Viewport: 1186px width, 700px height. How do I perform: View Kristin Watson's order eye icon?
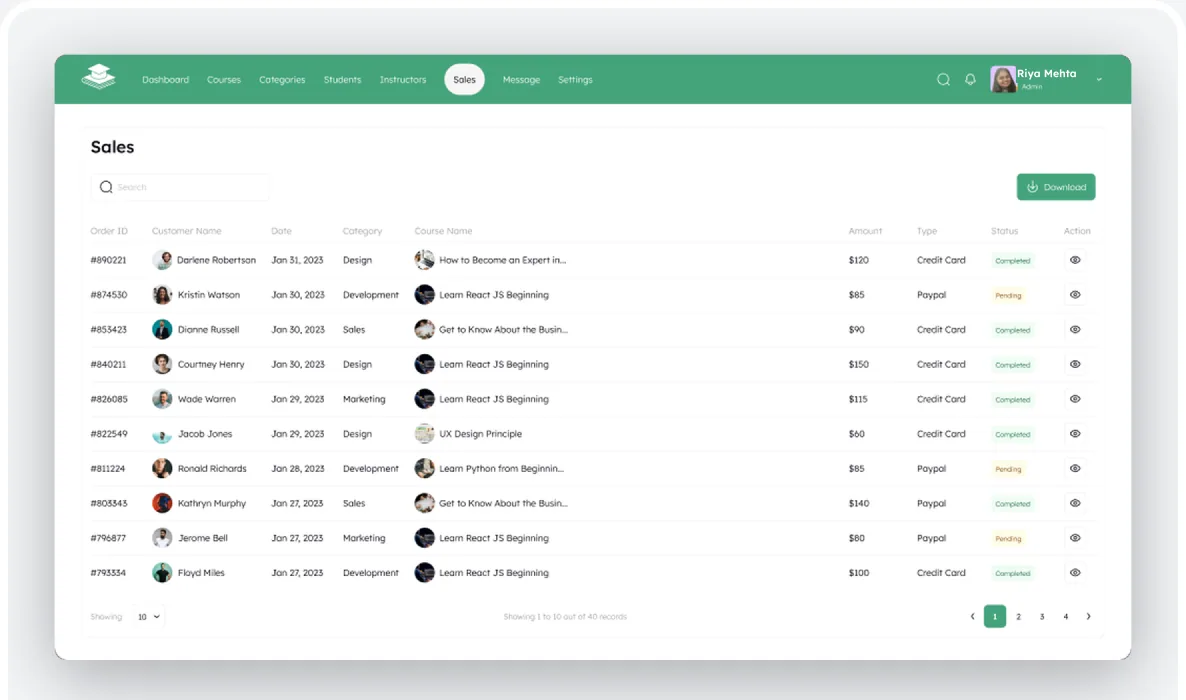coord(1075,295)
